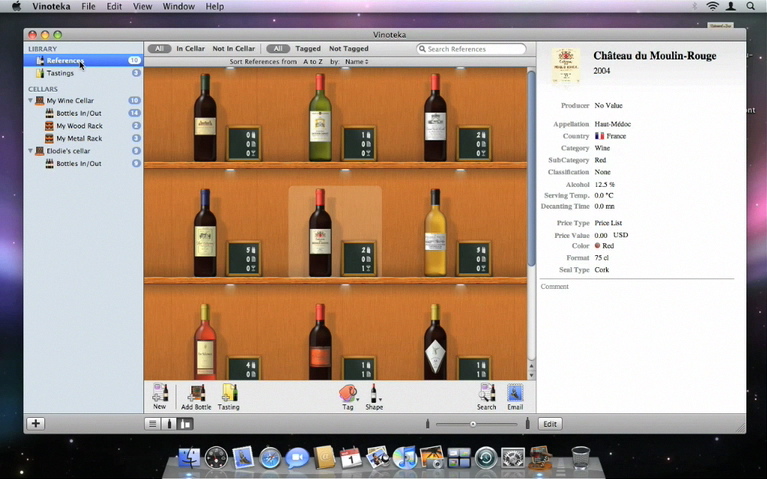This screenshot has height=479, width=767.
Task: Open the sort by Name dropdown
Action: point(357,62)
